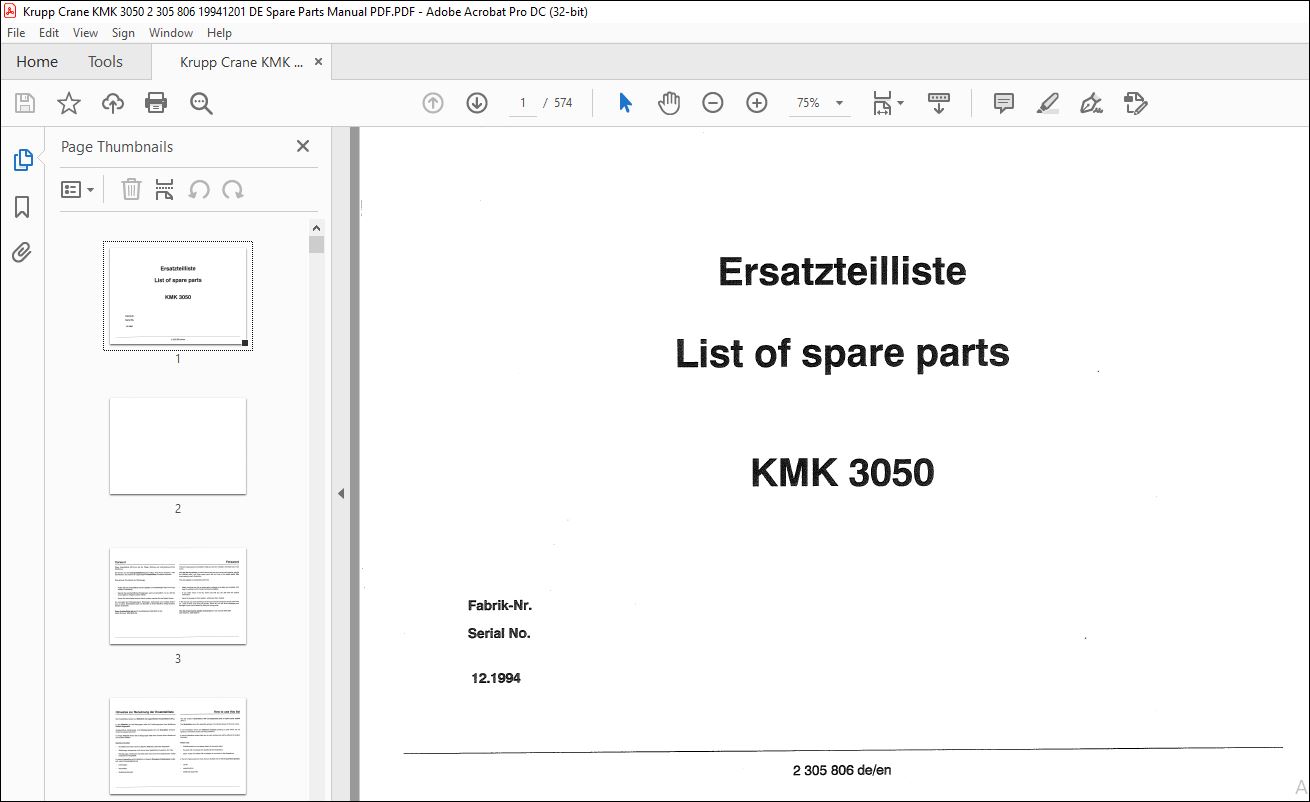Upload the file to cloud
The height and width of the screenshot is (802, 1310).
113,103
